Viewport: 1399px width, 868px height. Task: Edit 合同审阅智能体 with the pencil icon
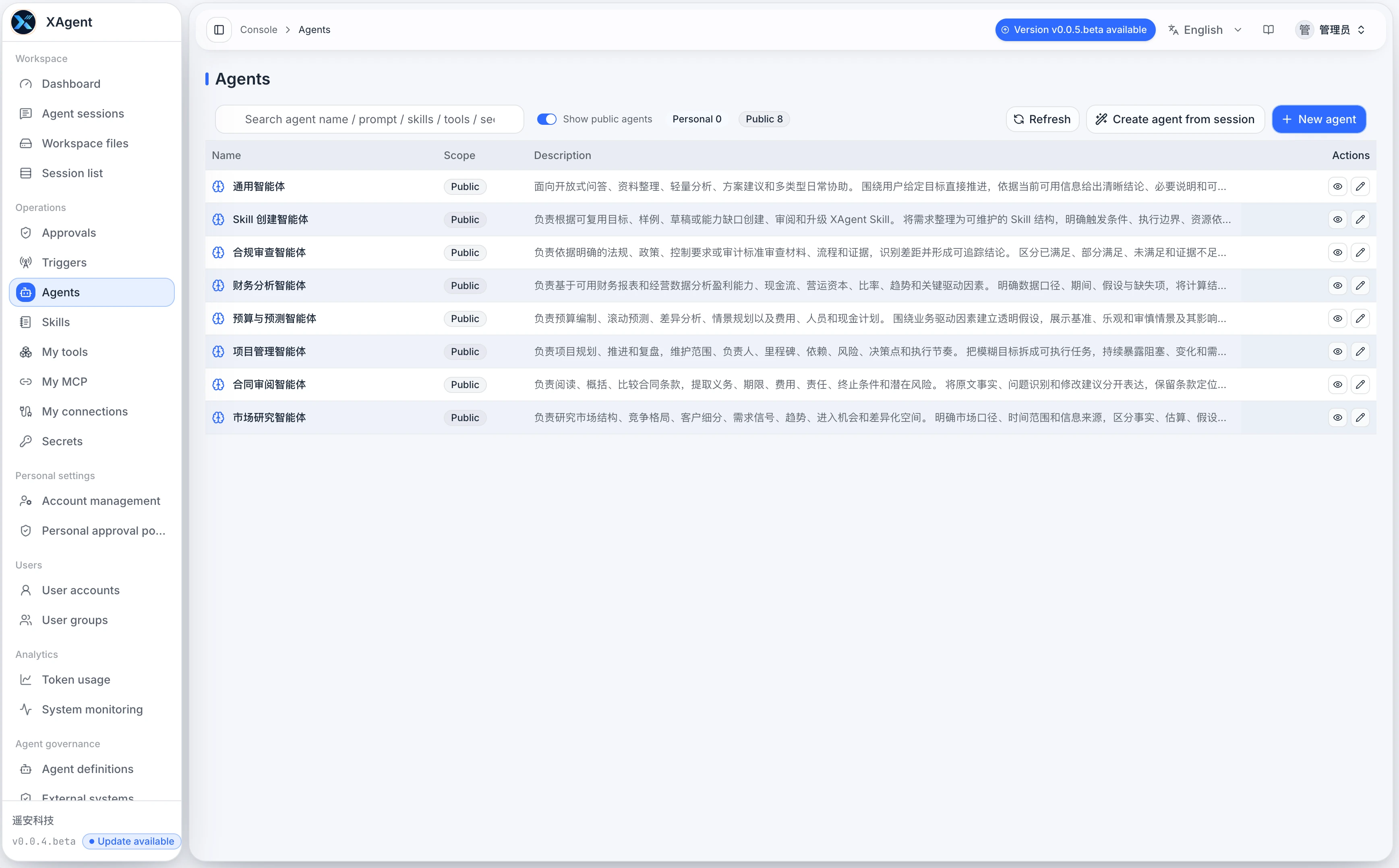1360,384
